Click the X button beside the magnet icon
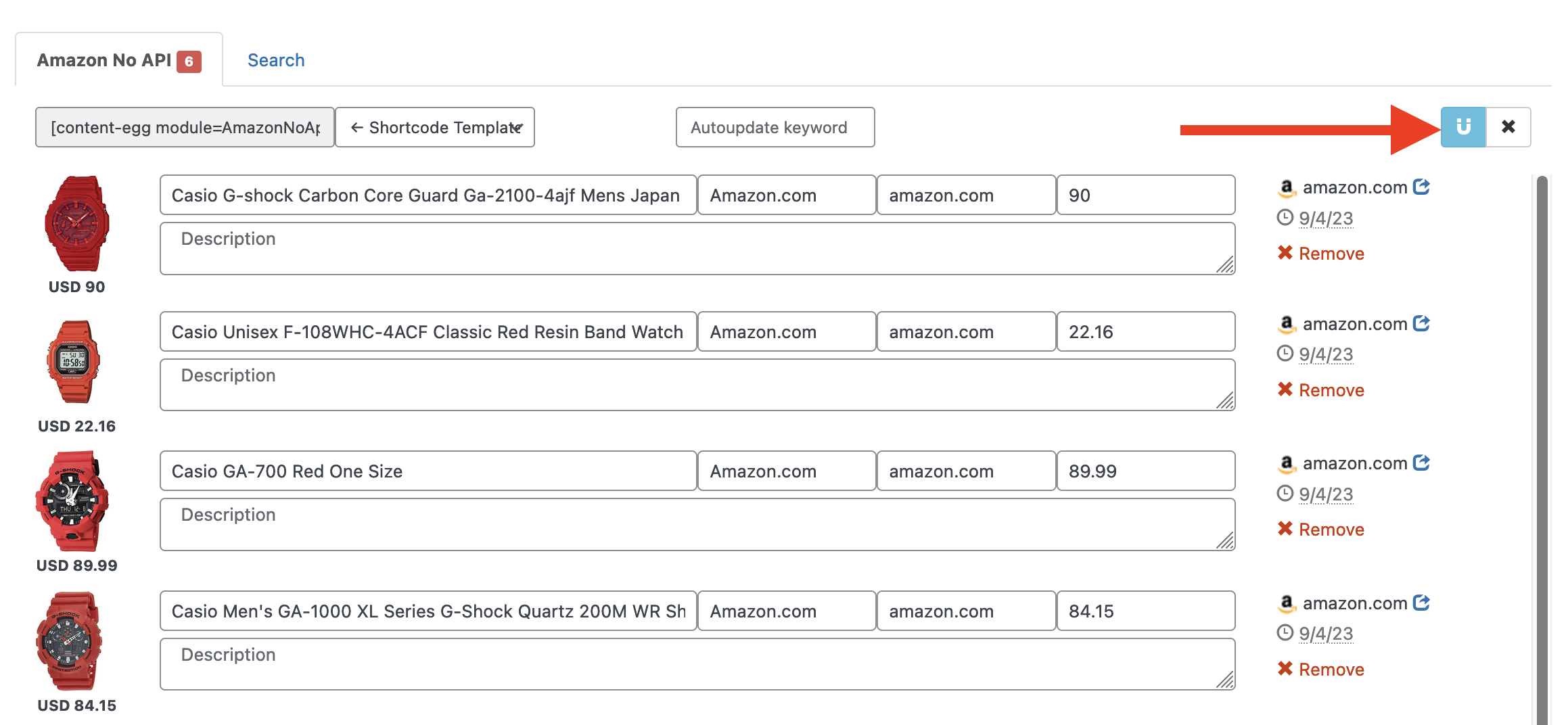 pyautogui.click(x=1508, y=127)
